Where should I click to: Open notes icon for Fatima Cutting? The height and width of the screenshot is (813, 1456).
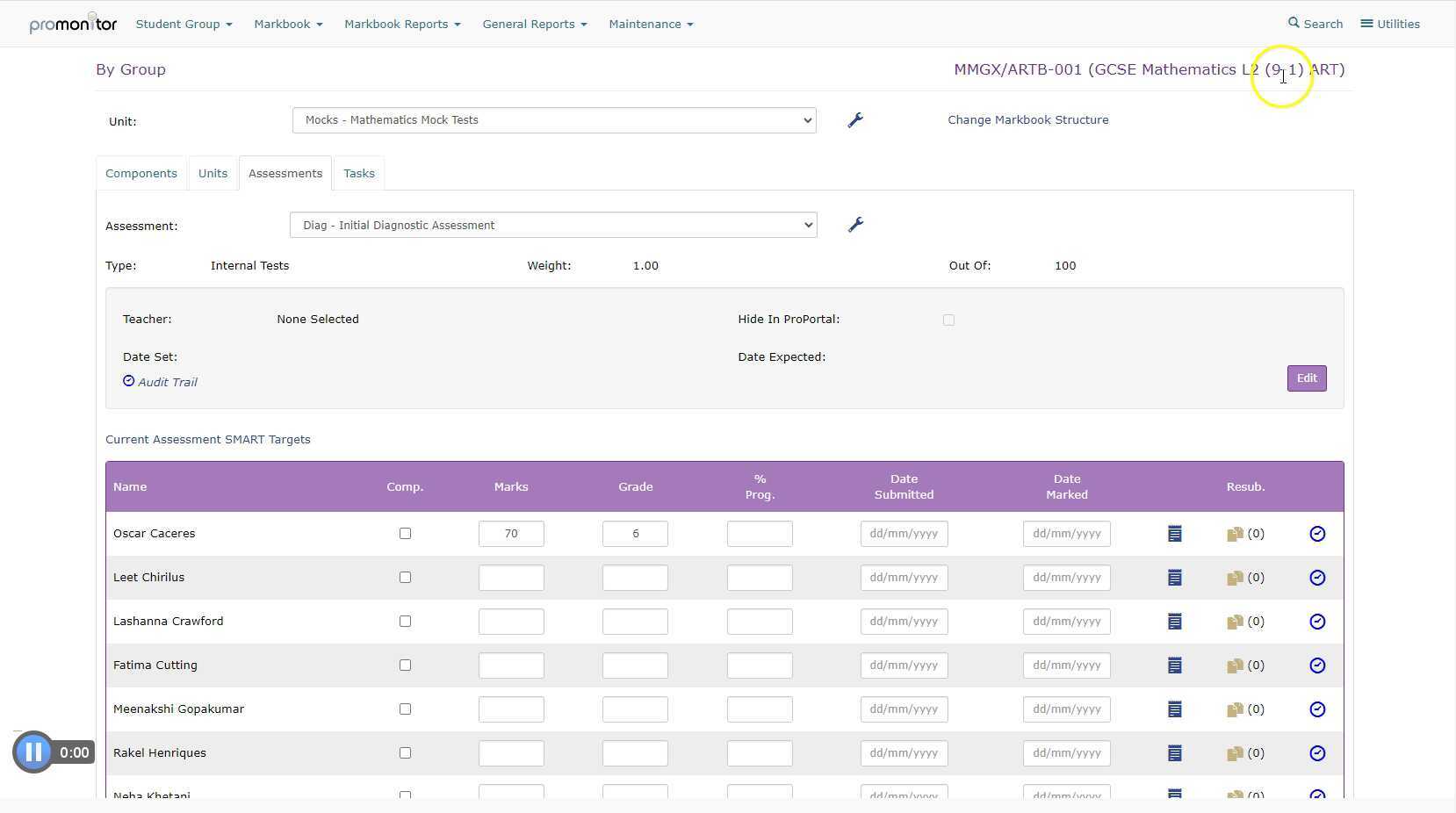[x=1174, y=666]
